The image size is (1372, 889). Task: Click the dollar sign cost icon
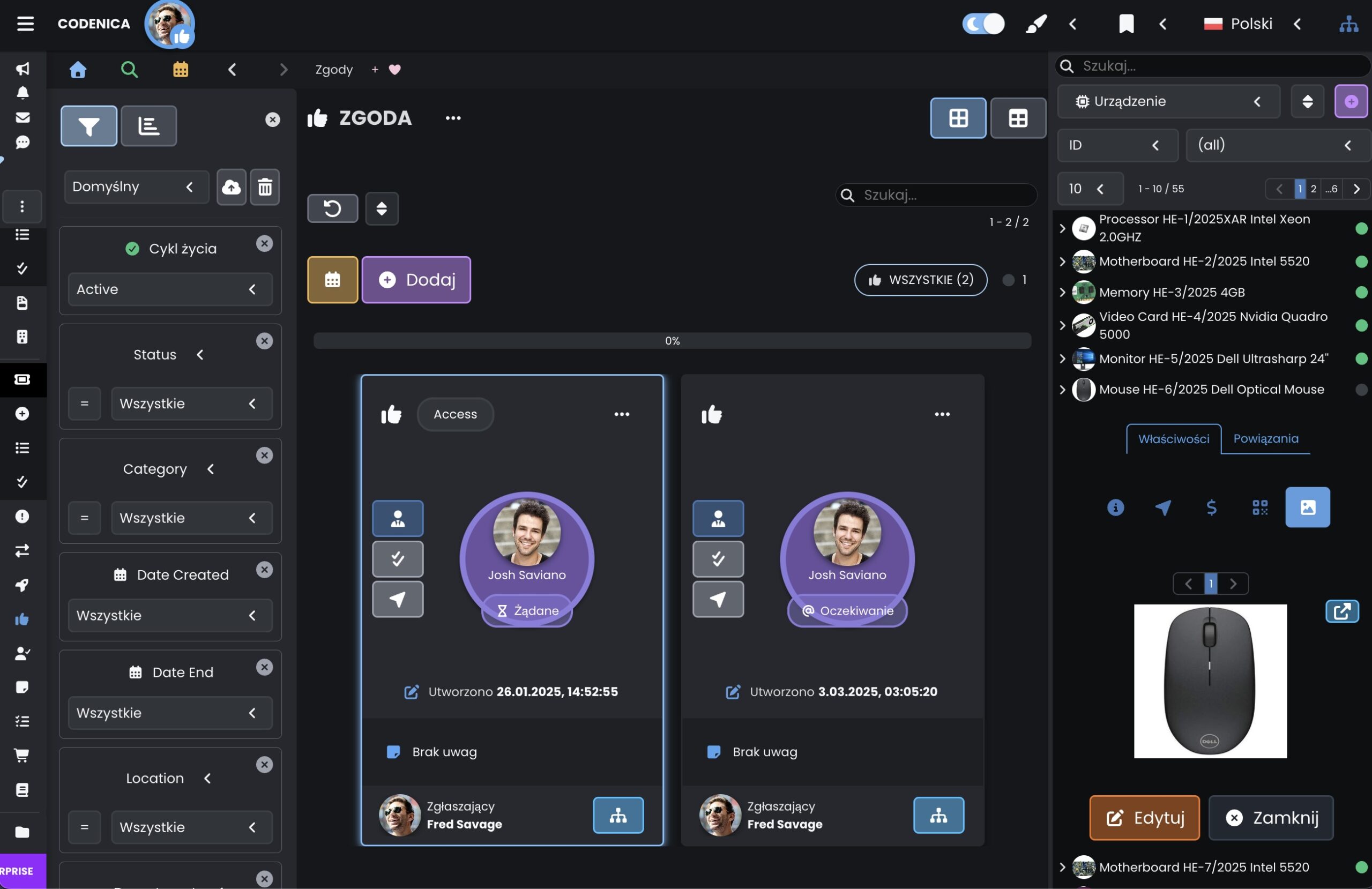coord(1211,507)
